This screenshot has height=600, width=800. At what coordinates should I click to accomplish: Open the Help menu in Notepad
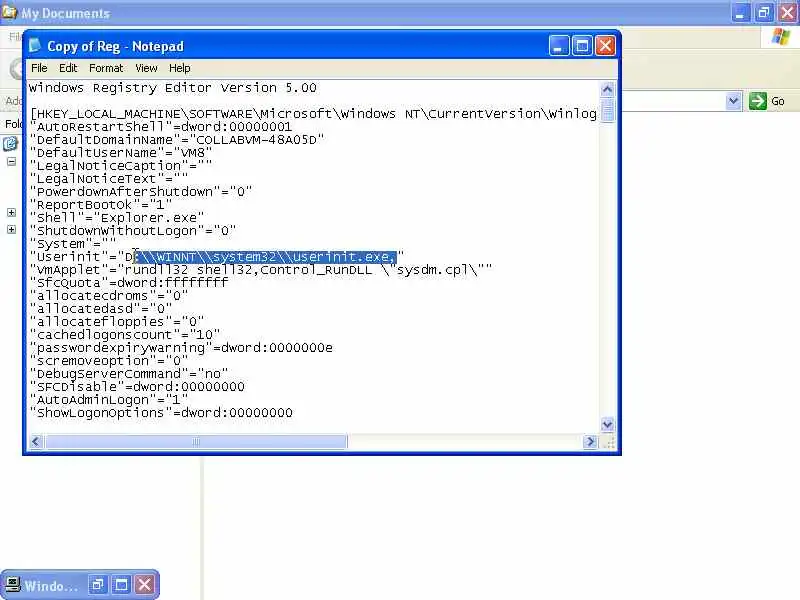pyautogui.click(x=180, y=68)
